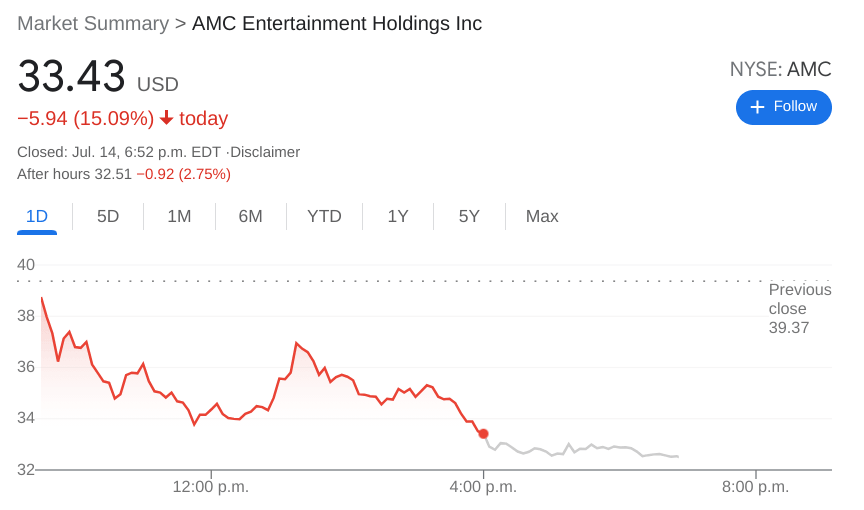
Task: Click the red closing price dot
Action: (483, 433)
